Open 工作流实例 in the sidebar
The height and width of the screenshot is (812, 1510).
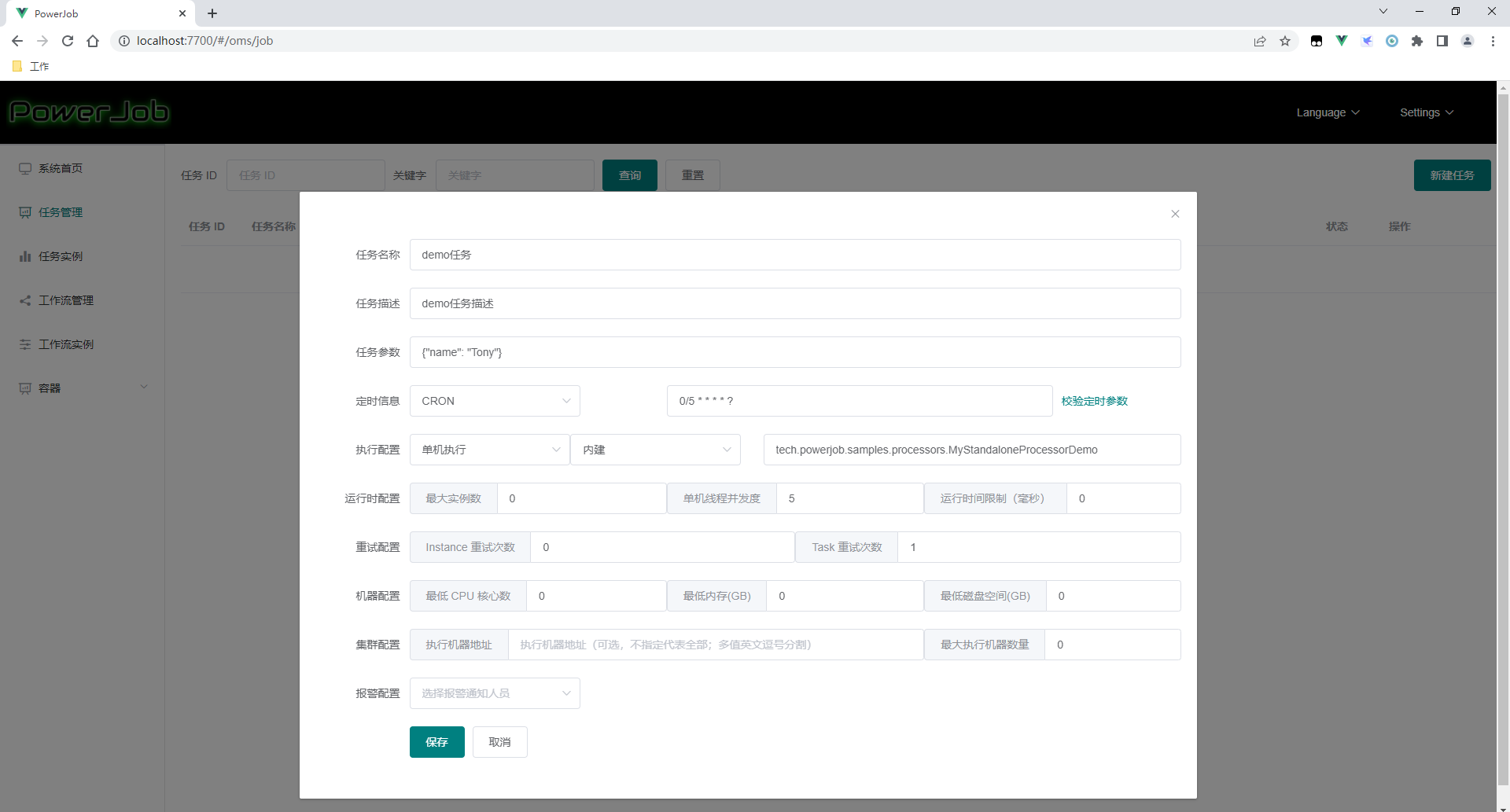tap(82, 344)
